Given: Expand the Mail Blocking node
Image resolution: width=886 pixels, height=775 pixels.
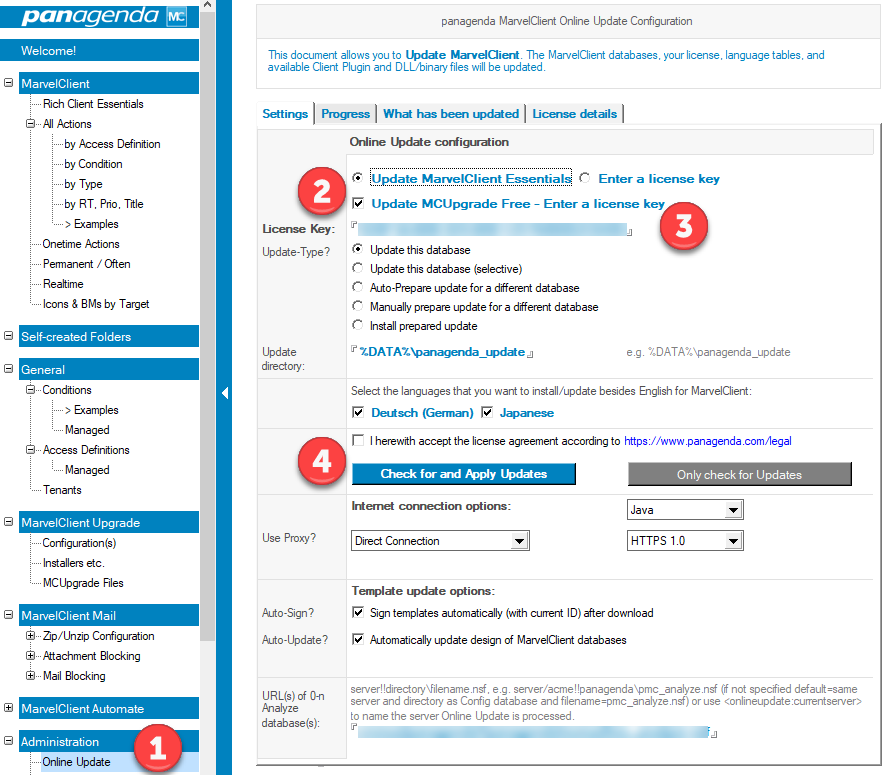Looking at the screenshot, I should pyautogui.click(x=31, y=676).
